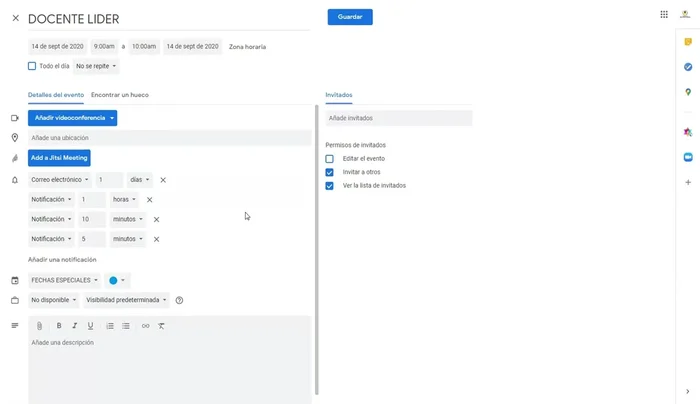Click the start date 14 de sept de 2020

[x=58, y=46]
